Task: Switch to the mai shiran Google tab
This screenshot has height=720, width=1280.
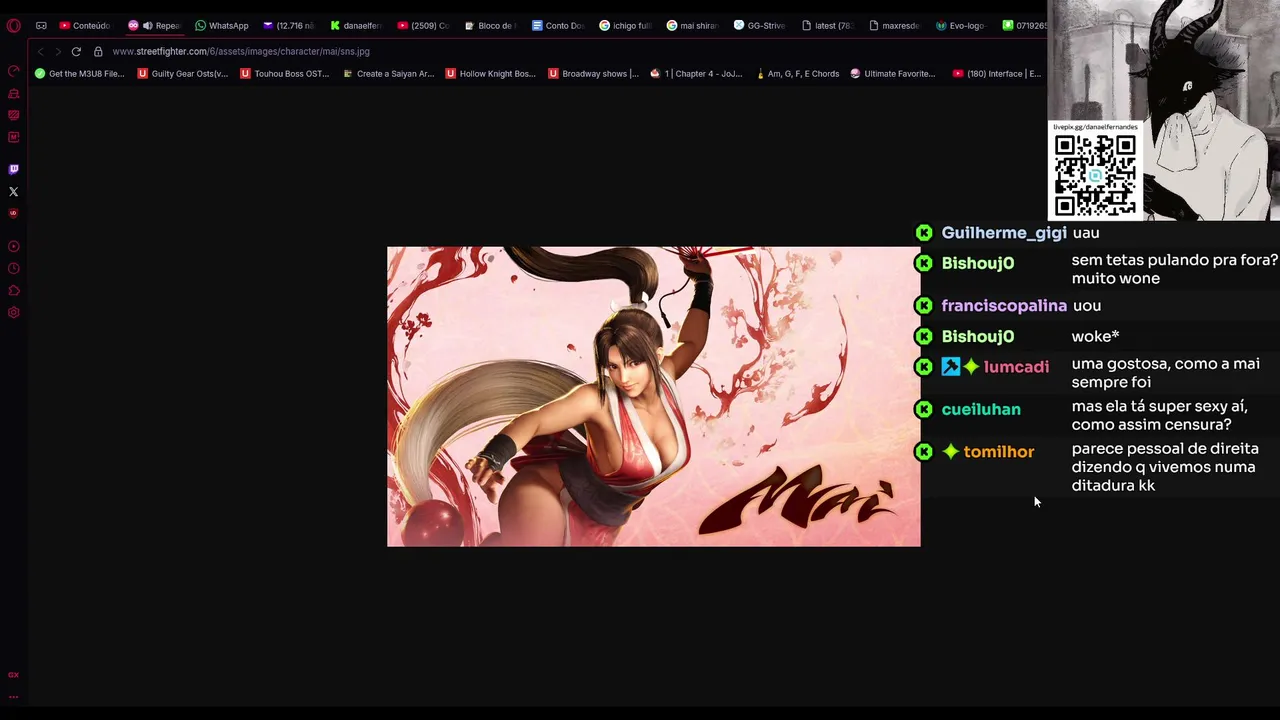Action: (x=693, y=26)
